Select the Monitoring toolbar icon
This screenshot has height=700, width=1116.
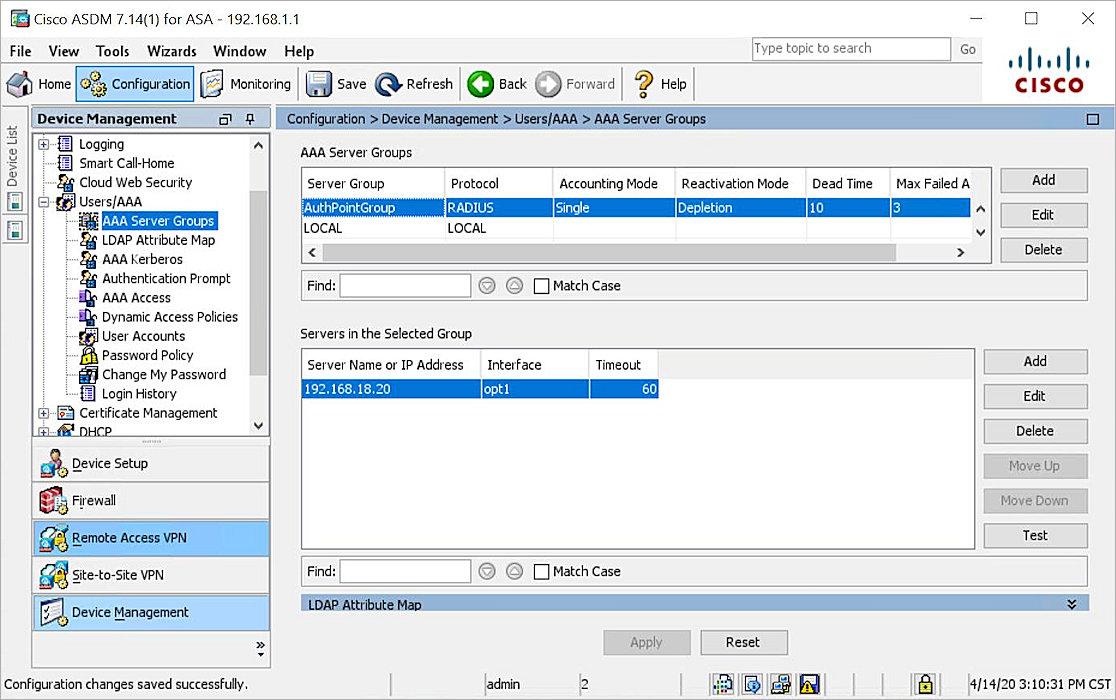coord(211,83)
